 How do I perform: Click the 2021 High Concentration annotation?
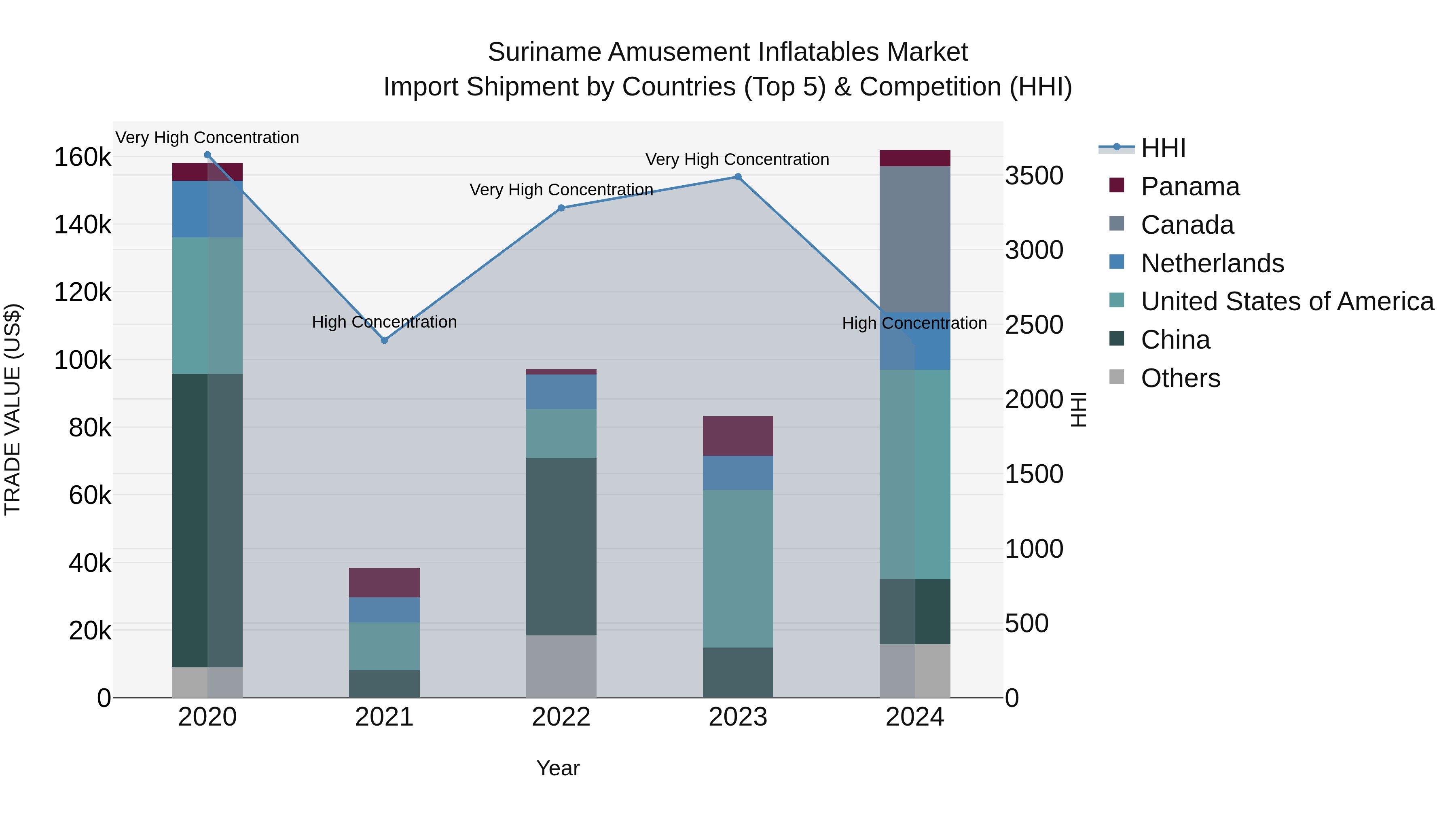pyautogui.click(x=384, y=322)
